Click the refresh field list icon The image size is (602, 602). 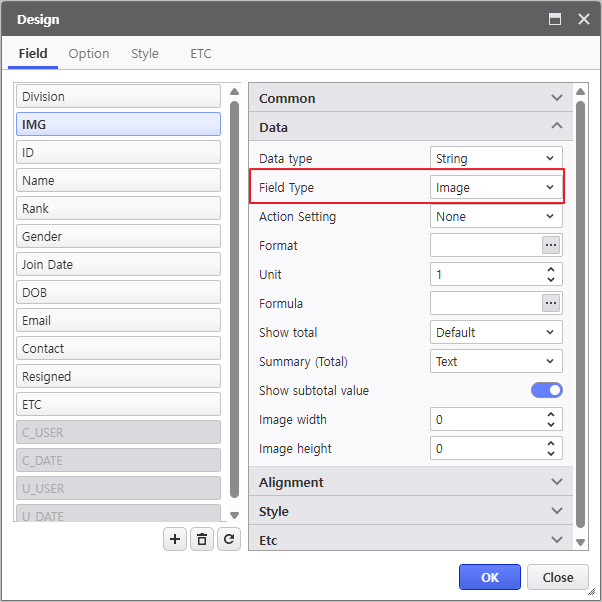coord(229,539)
